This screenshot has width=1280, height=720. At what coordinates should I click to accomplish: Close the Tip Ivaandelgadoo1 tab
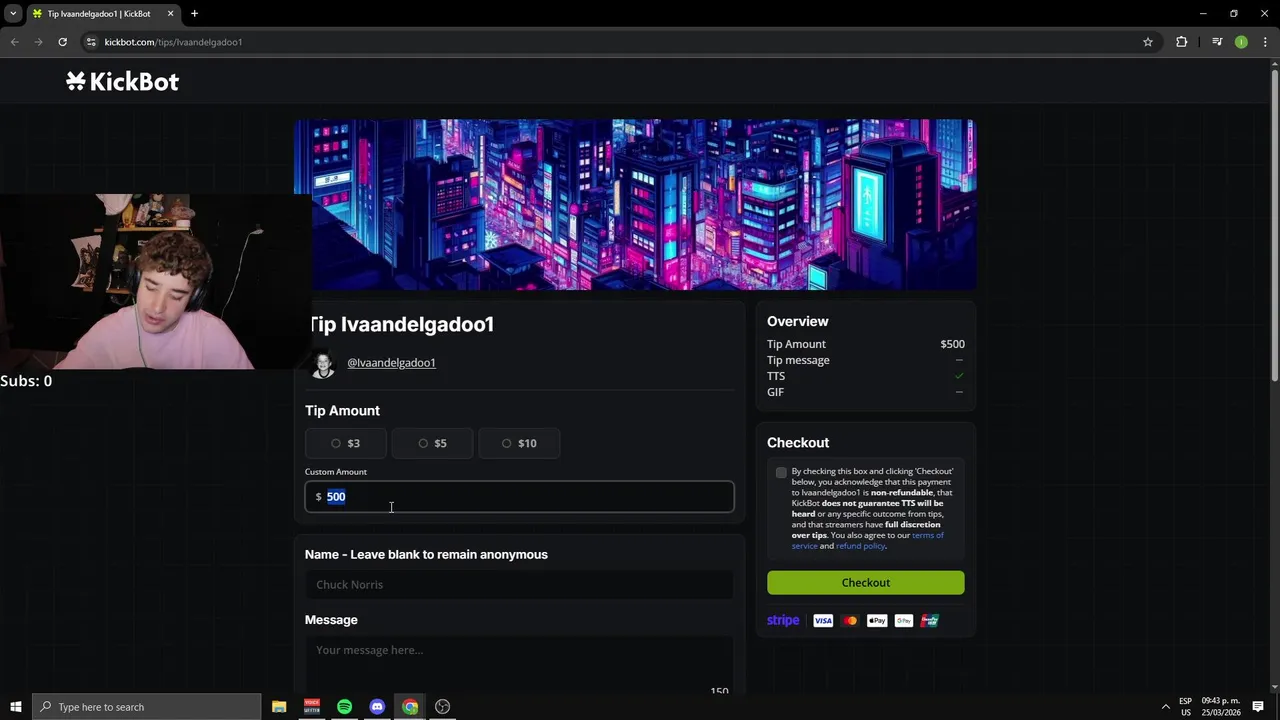tap(170, 14)
